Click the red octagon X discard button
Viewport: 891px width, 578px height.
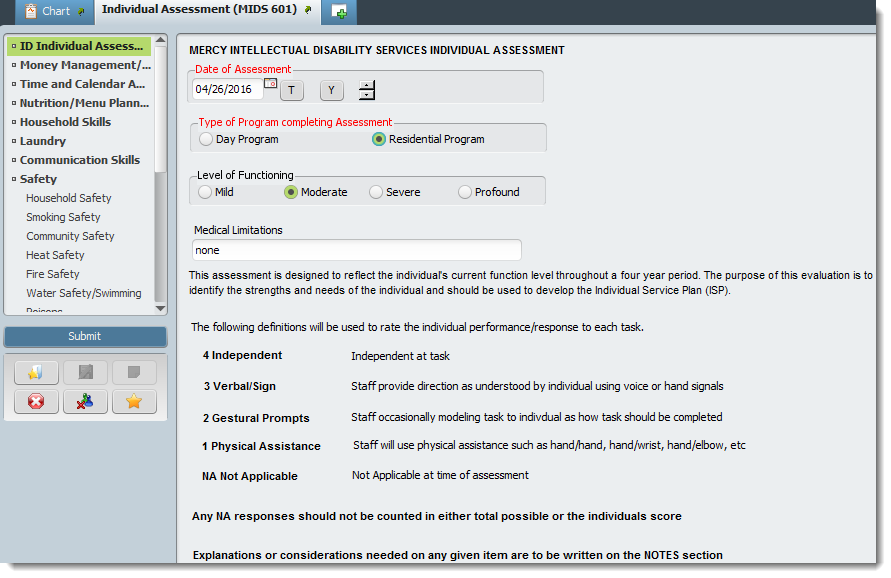click(36, 402)
